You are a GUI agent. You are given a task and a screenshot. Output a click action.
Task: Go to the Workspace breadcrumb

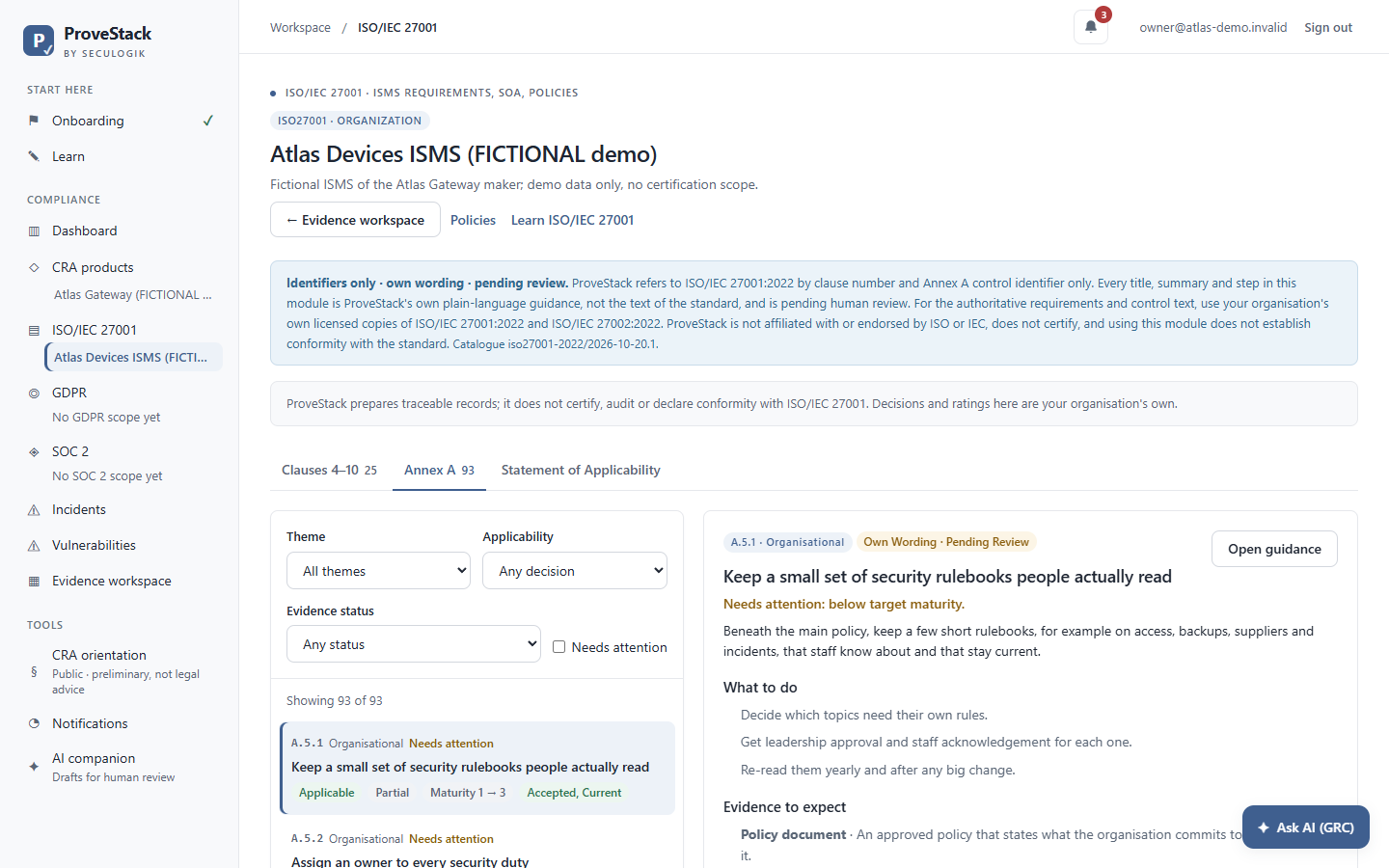click(x=300, y=28)
